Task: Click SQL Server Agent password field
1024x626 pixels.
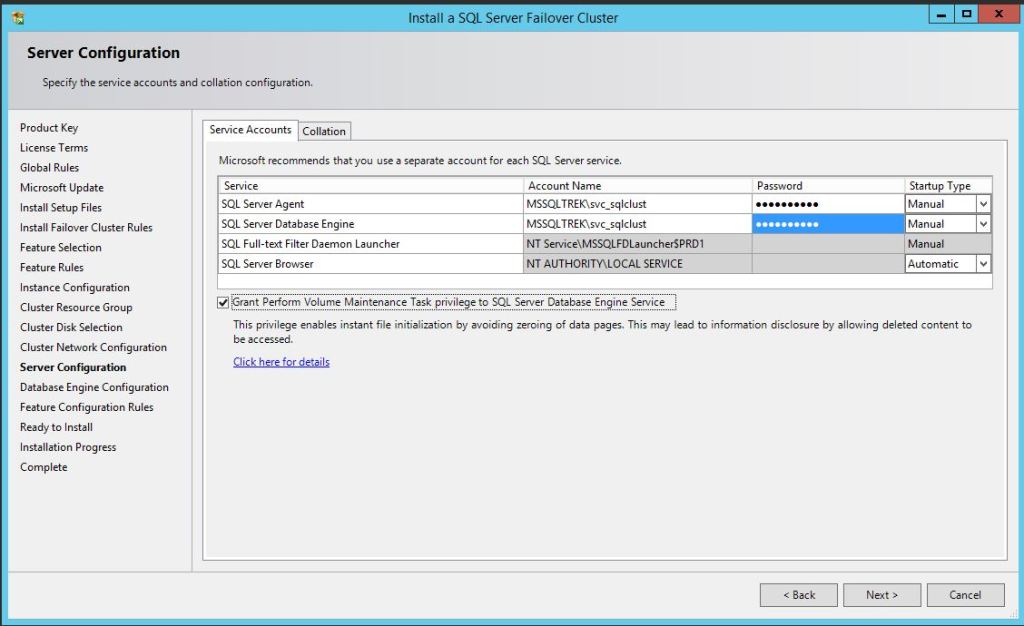Action: [x=827, y=204]
